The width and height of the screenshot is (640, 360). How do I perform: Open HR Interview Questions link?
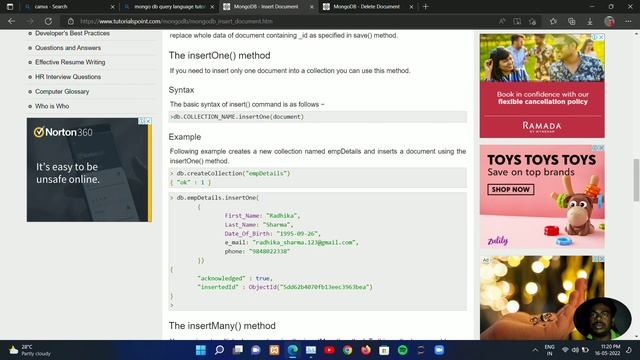pos(68,77)
